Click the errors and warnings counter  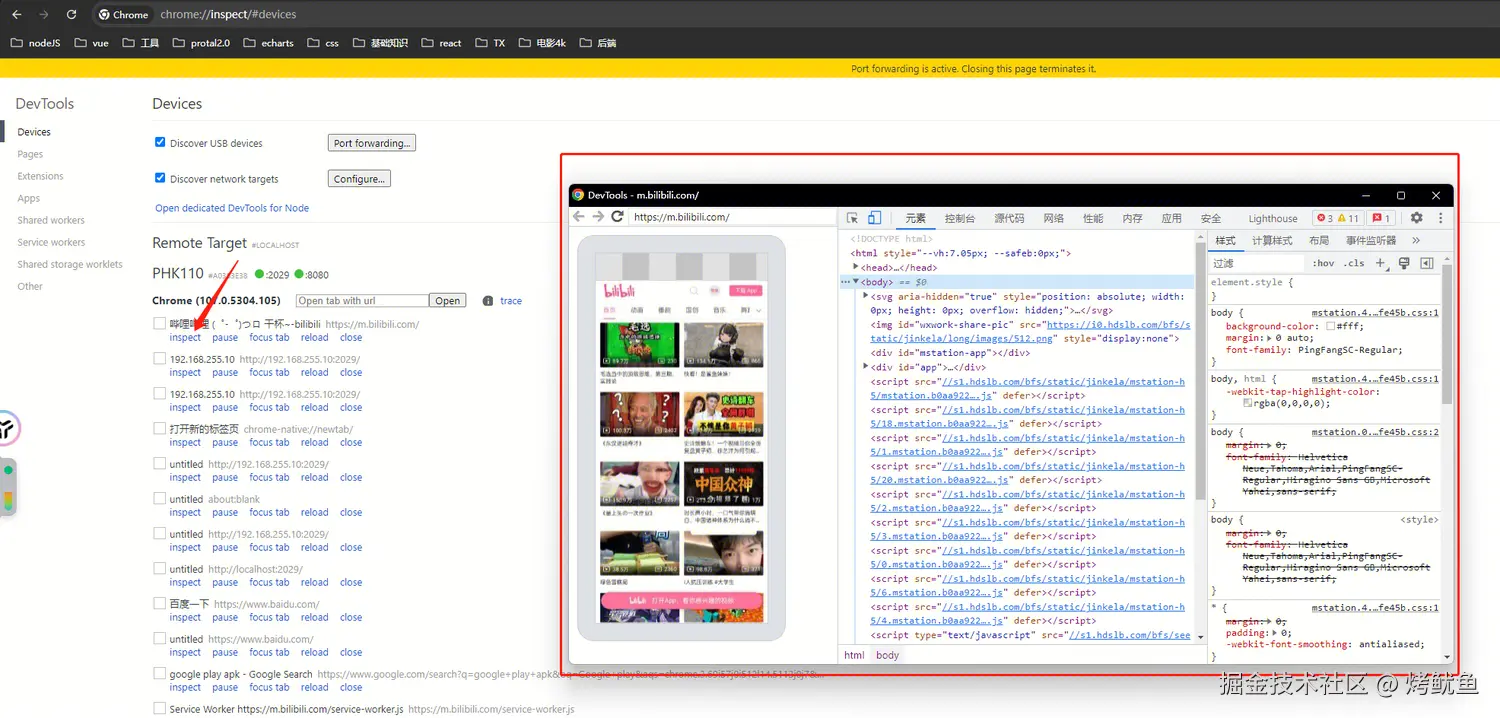click(1337, 218)
